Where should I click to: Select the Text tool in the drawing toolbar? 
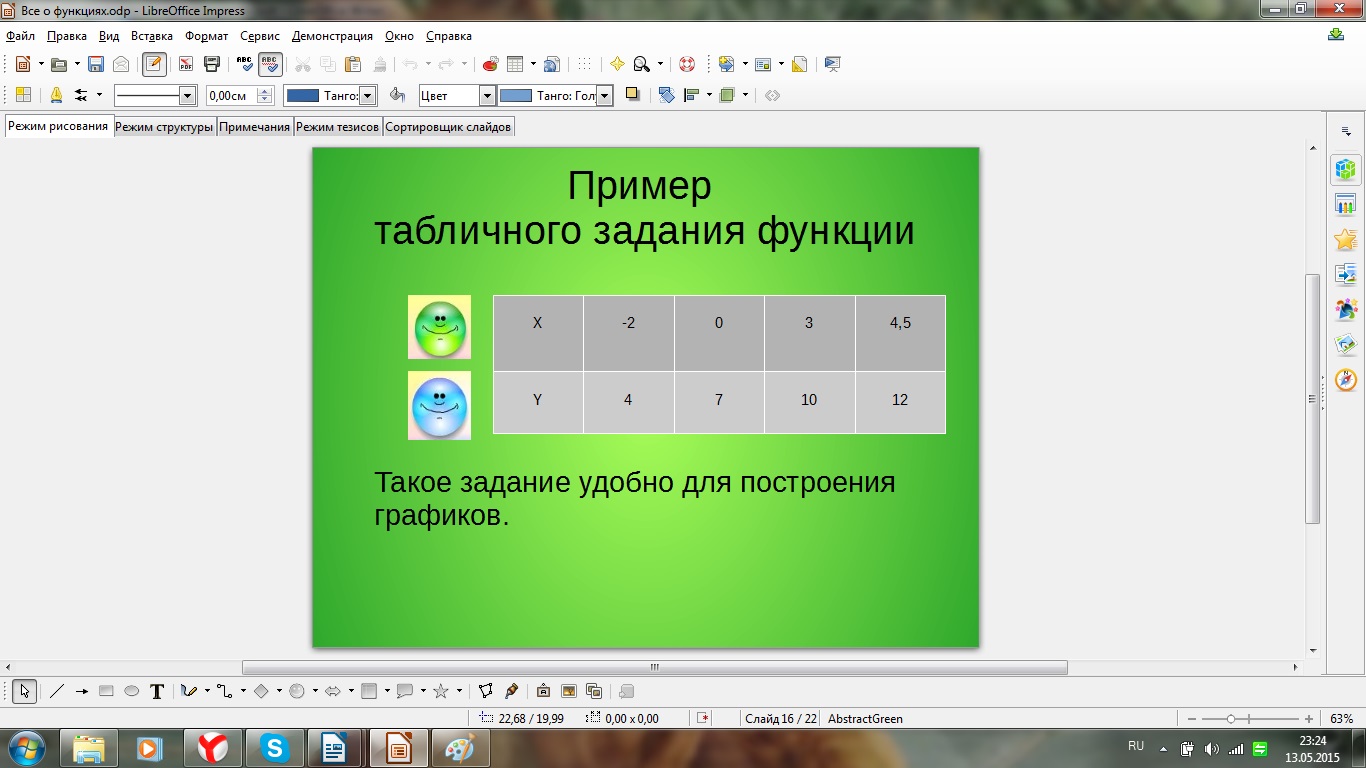pyautogui.click(x=157, y=691)
